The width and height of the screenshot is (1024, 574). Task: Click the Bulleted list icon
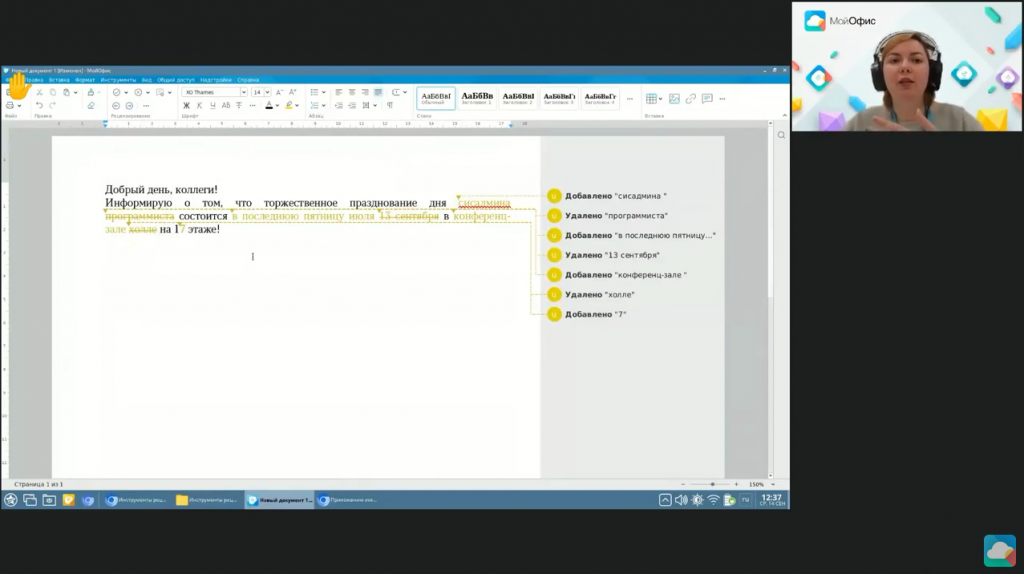point(314,93)
